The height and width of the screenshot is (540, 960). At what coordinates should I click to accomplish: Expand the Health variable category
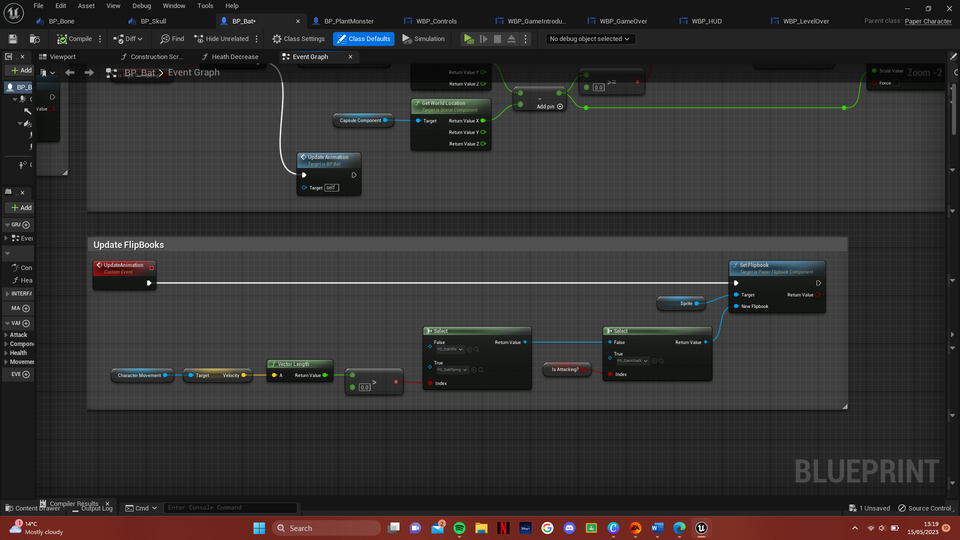coord(6,353)
